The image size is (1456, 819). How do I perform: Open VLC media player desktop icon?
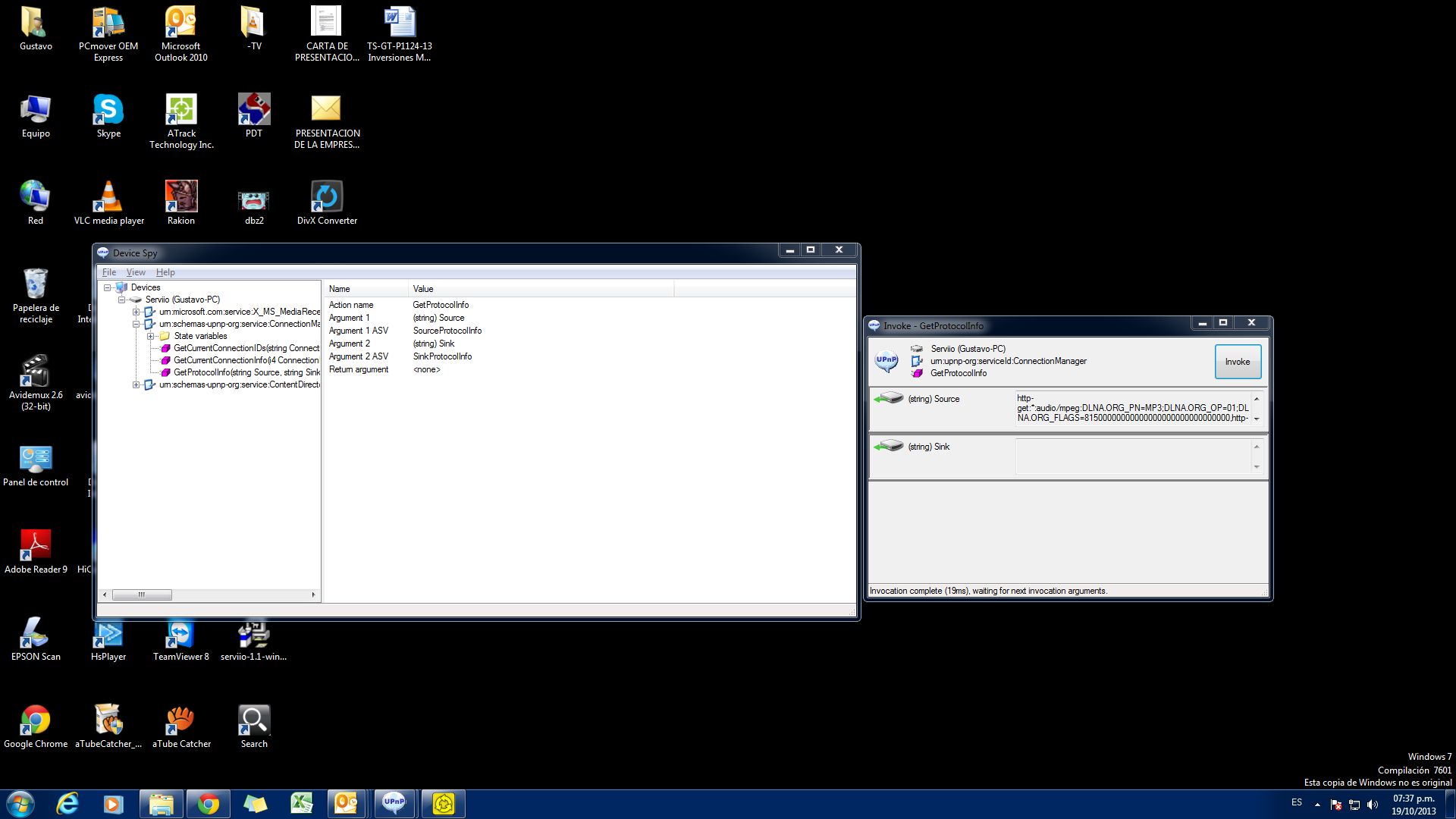pyautogui.click(x=108, y=196)
